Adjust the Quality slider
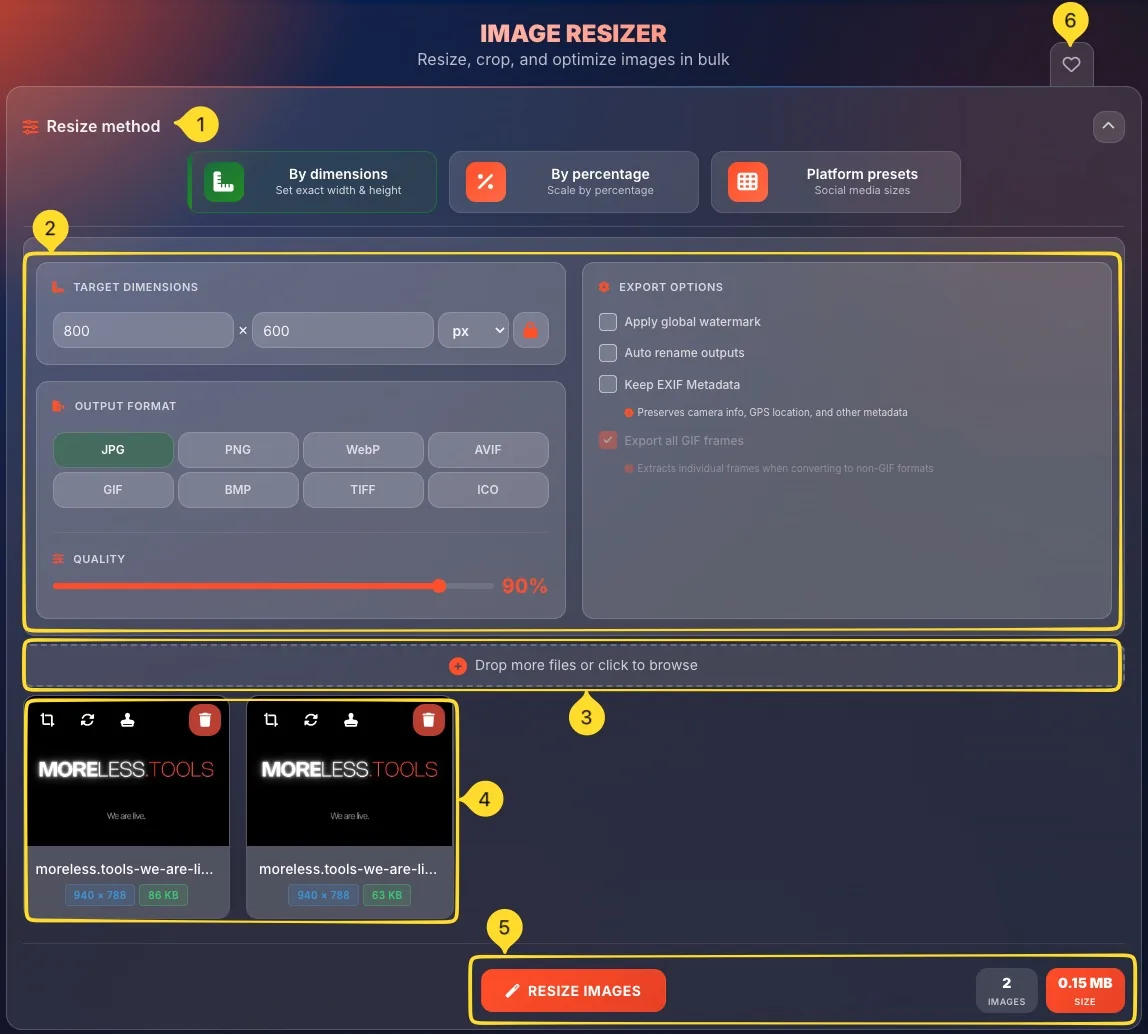Viewport: 1148px width, 1034px height. 439,586
